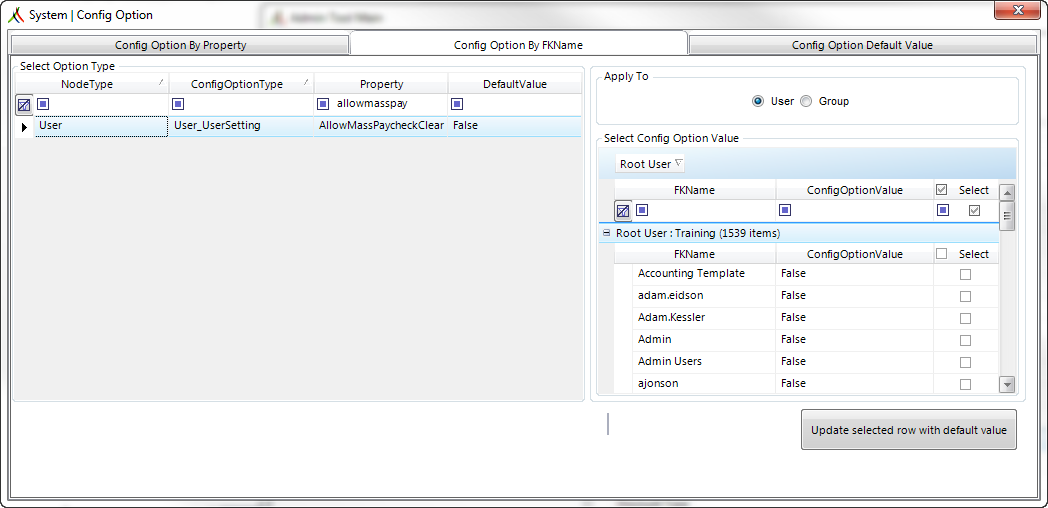Select the Group radio button
Image resolution: width=1048 pixels, height=508 pixels.
pyautogui.click(x=806, y=101)
